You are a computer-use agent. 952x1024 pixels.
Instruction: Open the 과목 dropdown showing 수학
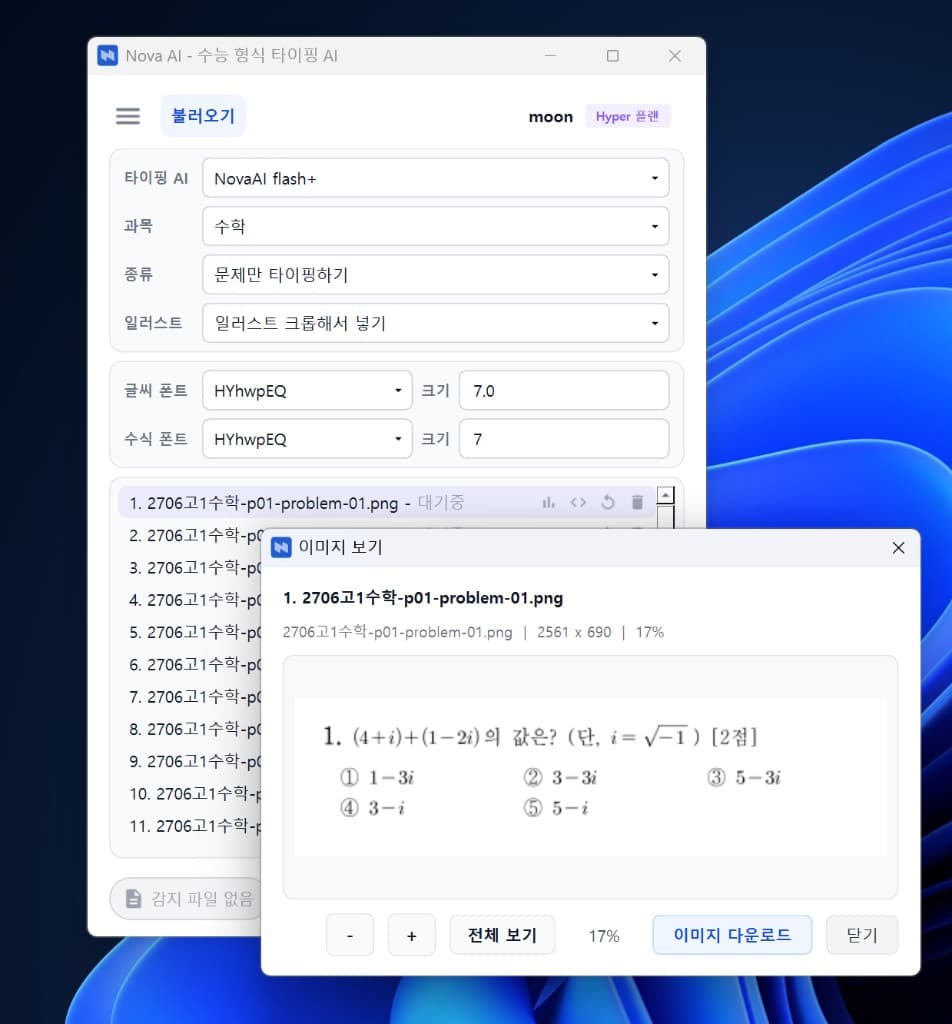click(436, 226)
